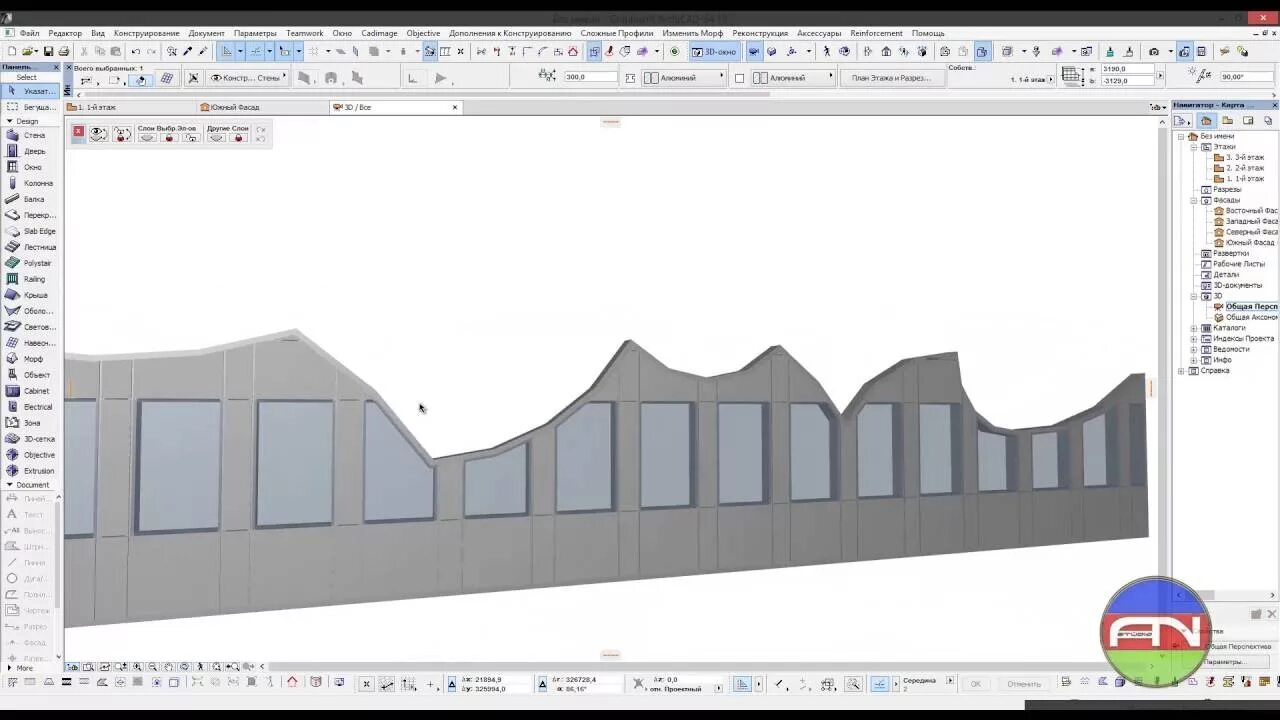1280x720 pixels.
Task: Click the OK button in bottom bar
Action: 976,684
